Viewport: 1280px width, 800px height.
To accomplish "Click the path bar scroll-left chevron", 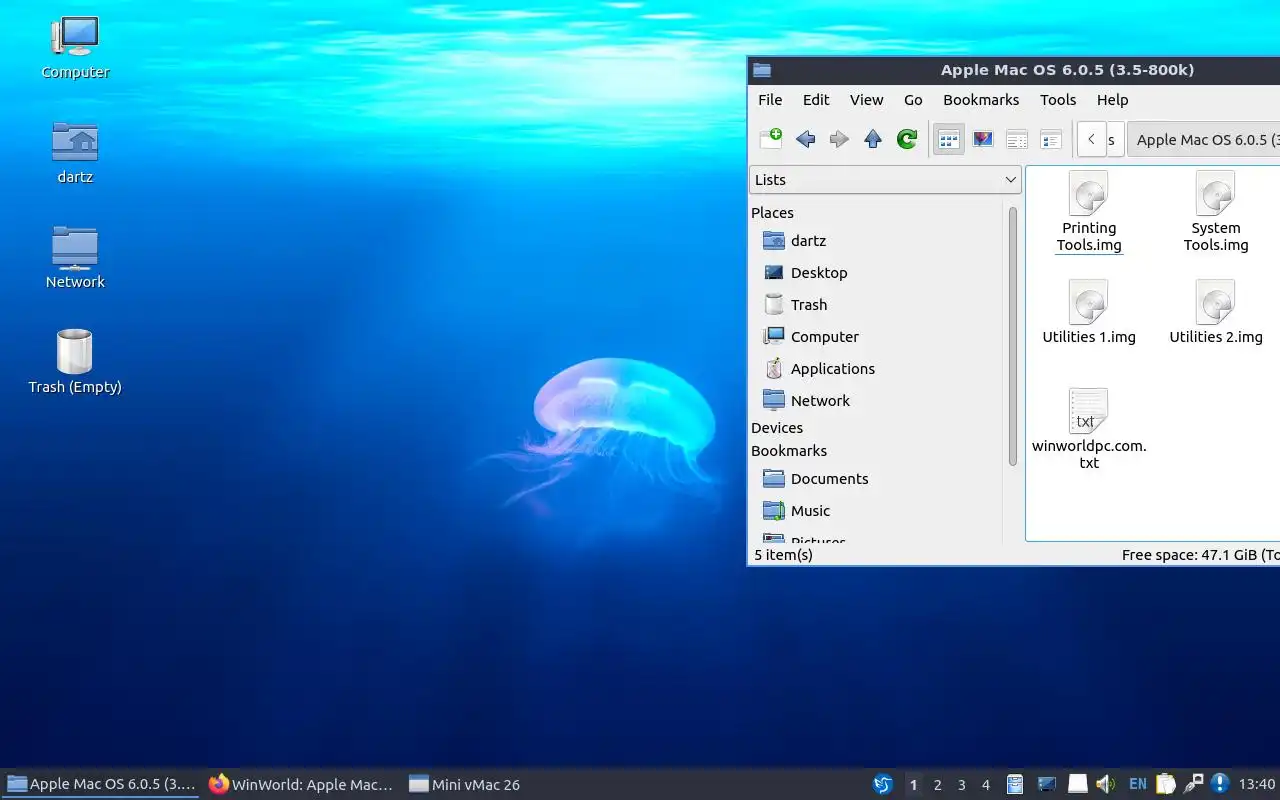I will pos(1091,139).
